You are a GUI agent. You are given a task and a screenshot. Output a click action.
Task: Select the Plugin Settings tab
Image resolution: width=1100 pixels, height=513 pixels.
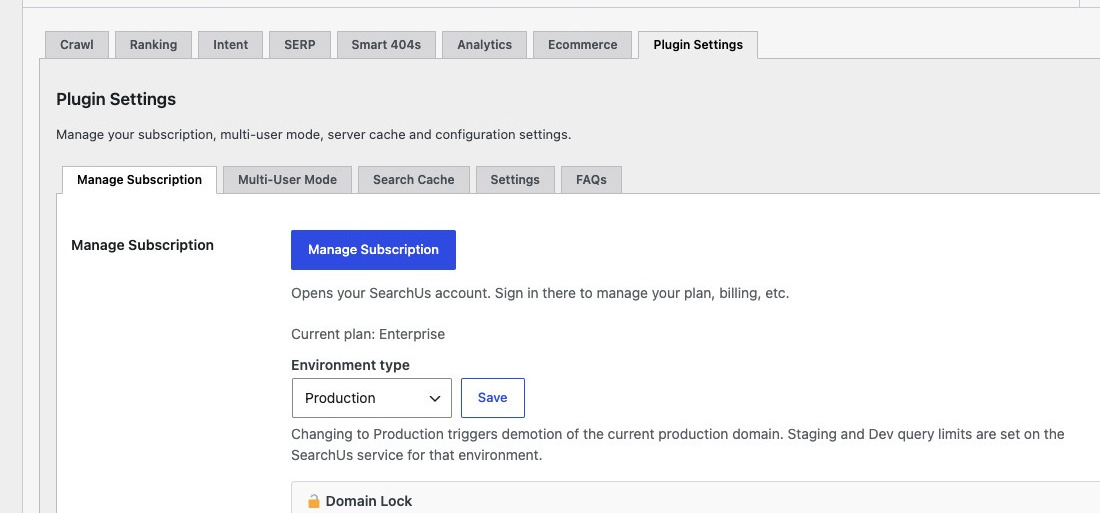coord(698,44)
